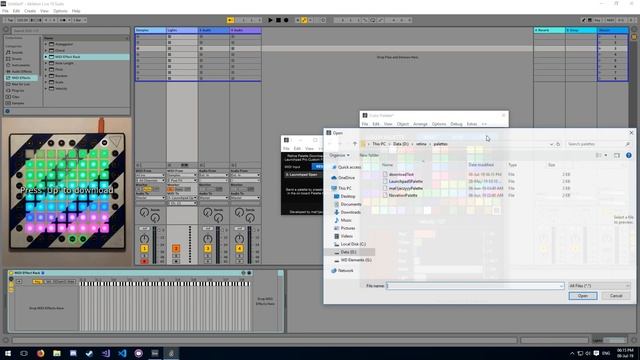This screenshot has height=360, width=640.
Task: Select Clips category in Ableton browser
Action: 16,97
